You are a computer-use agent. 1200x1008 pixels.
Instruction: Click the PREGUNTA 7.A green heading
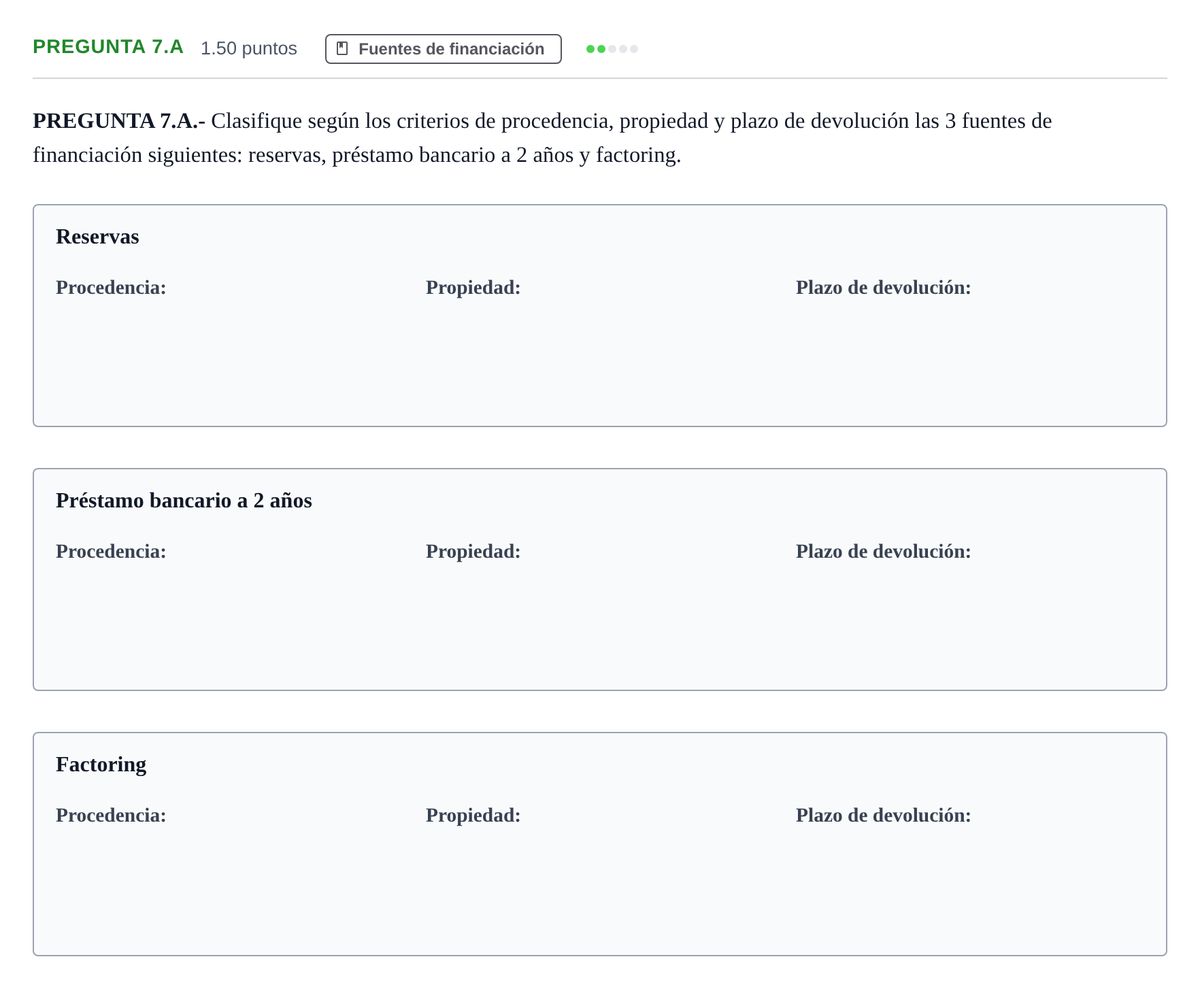(108, 47)
